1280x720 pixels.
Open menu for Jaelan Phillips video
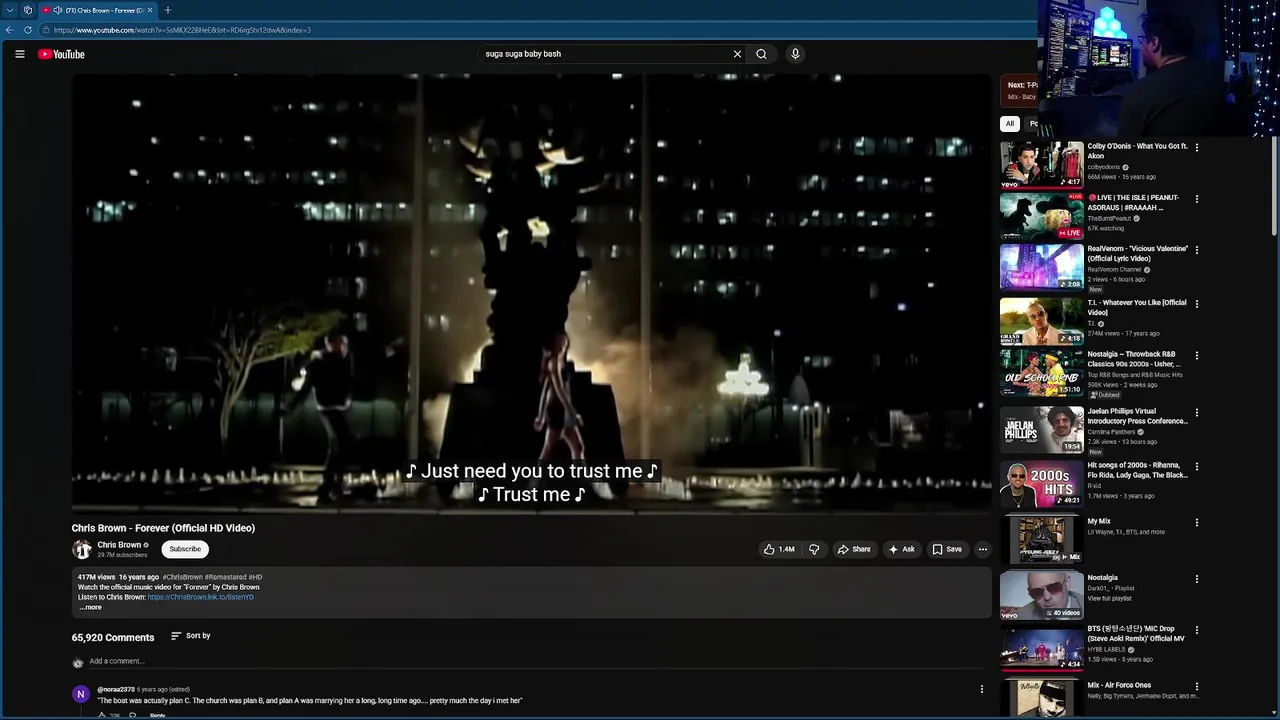tap(1196, 413)
